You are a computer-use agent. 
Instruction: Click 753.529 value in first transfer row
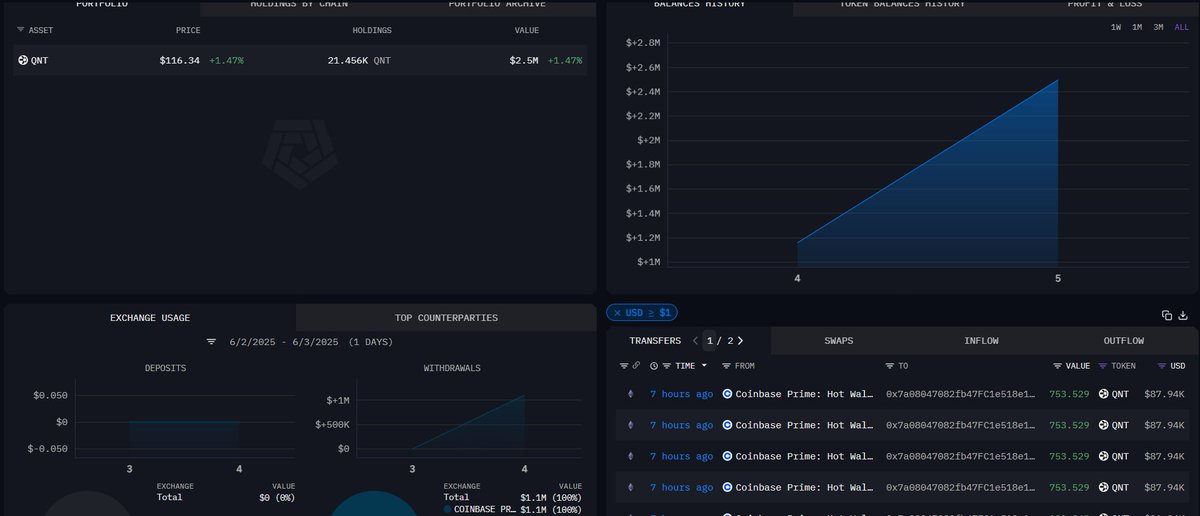coord(1070,394)
